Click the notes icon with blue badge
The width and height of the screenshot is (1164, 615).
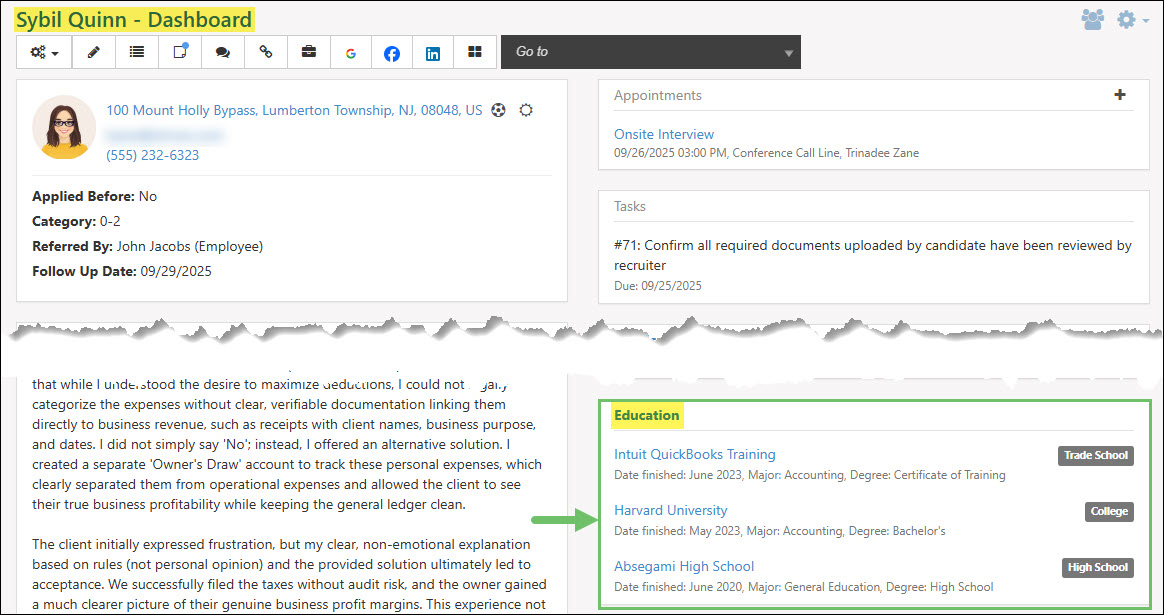pyautogui.click(x=179, y=52)
